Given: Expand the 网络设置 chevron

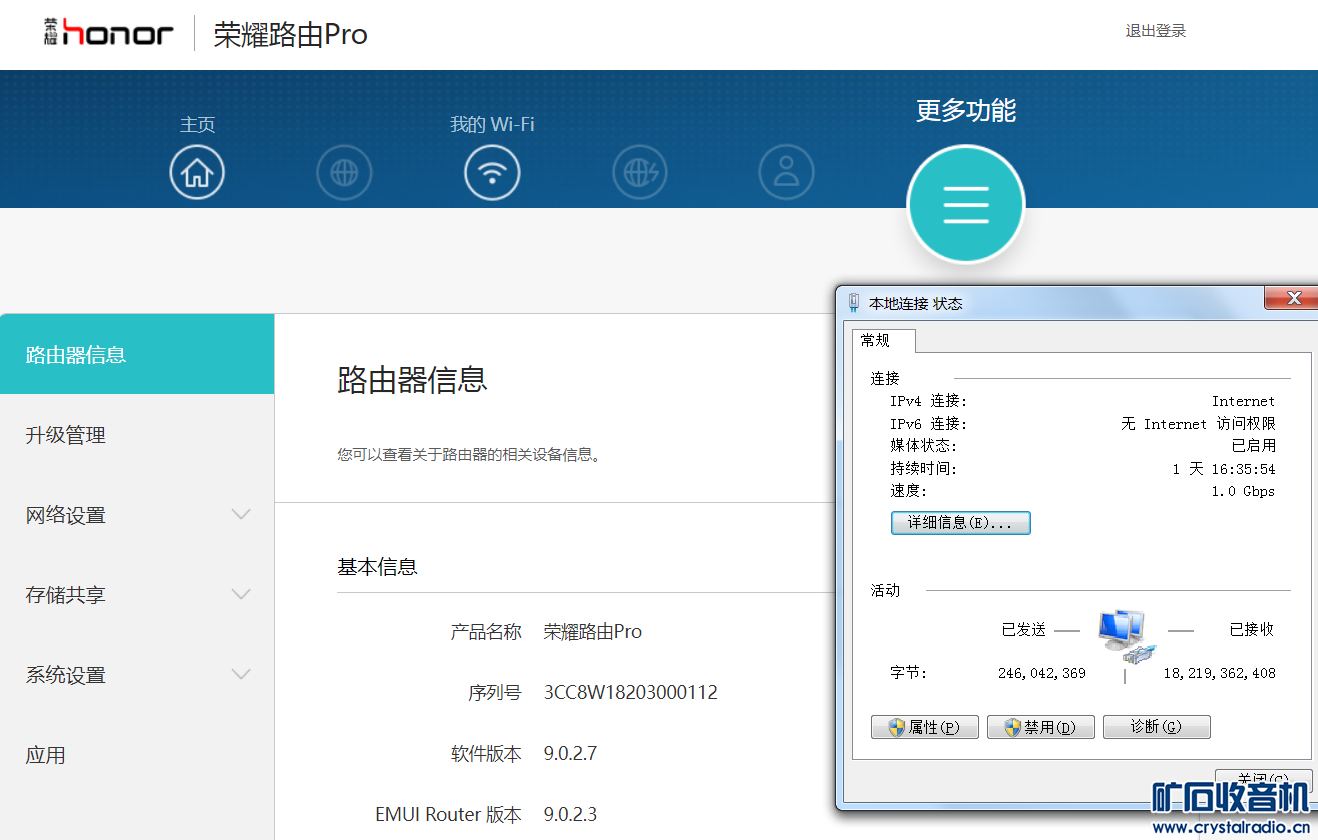Looking at the screenshot, I should [241, 514].
